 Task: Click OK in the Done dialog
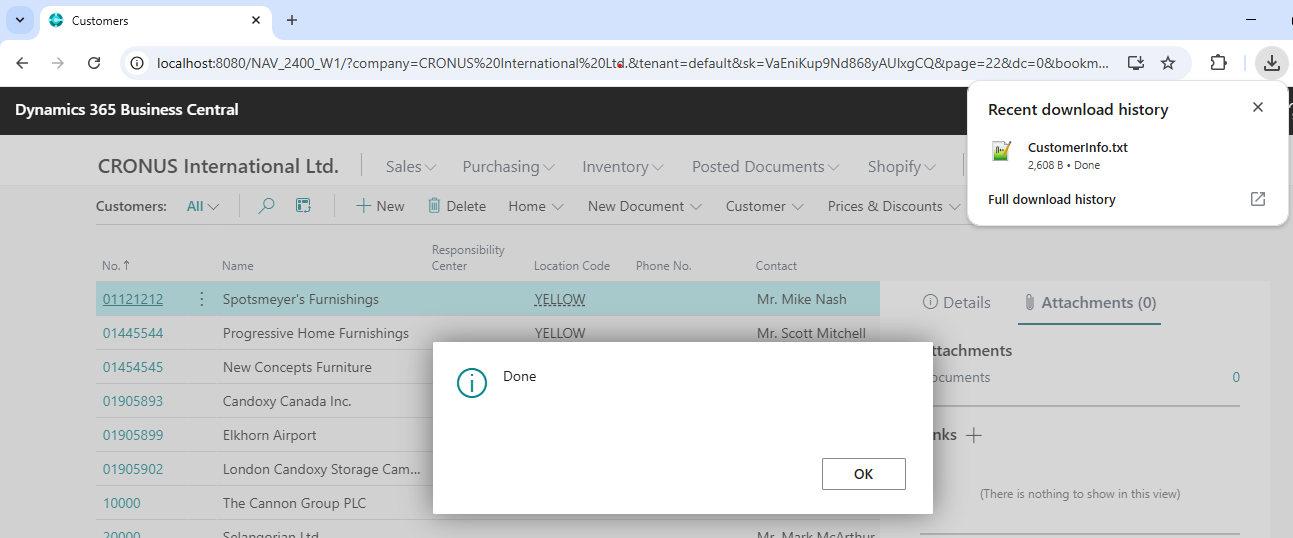[x=863, y=474]
